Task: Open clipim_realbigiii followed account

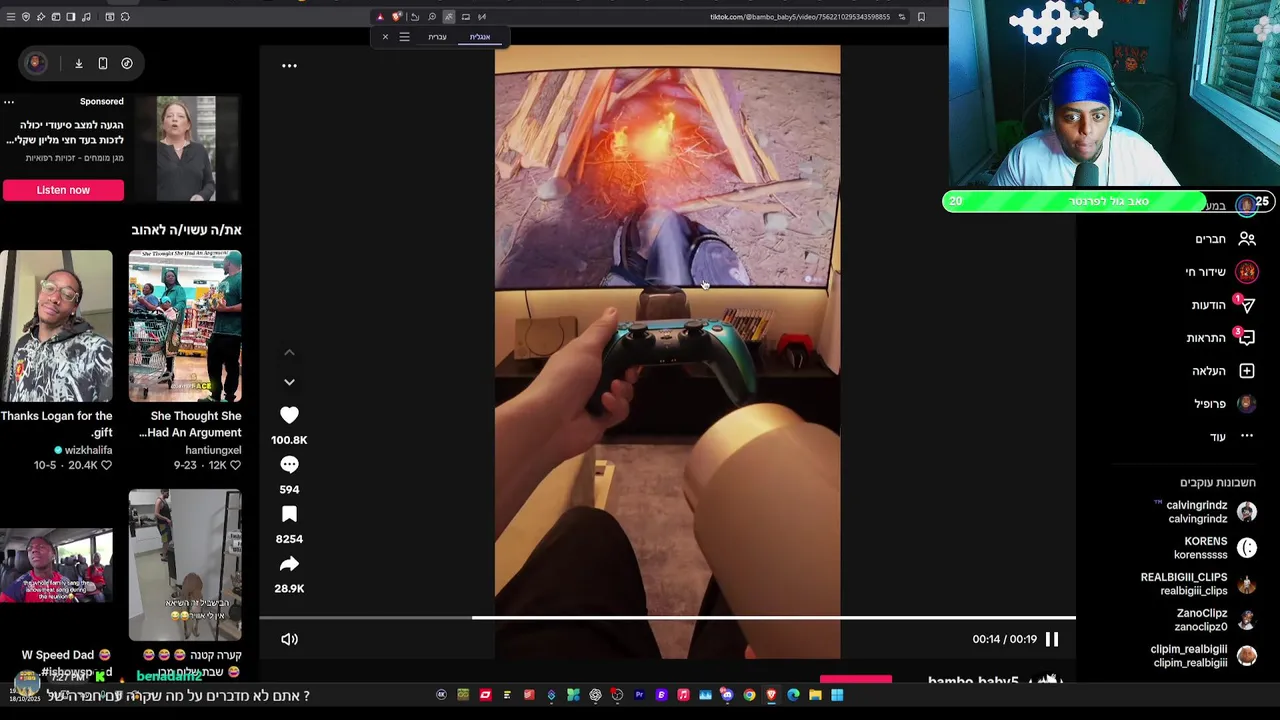Action: 1204,656
